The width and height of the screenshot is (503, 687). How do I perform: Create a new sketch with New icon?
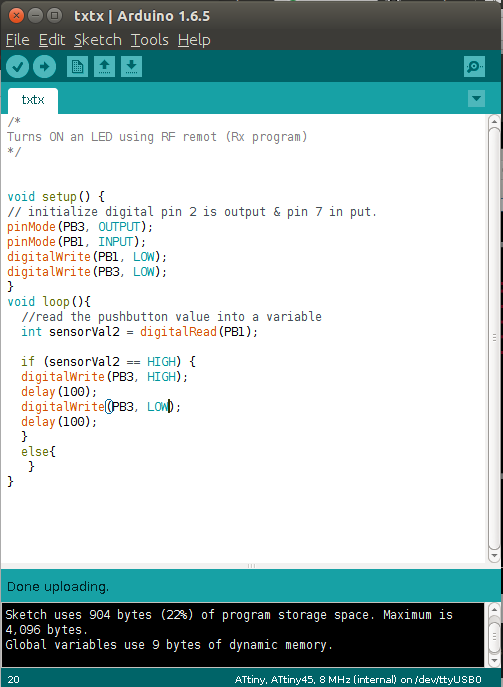coord(78,67)
